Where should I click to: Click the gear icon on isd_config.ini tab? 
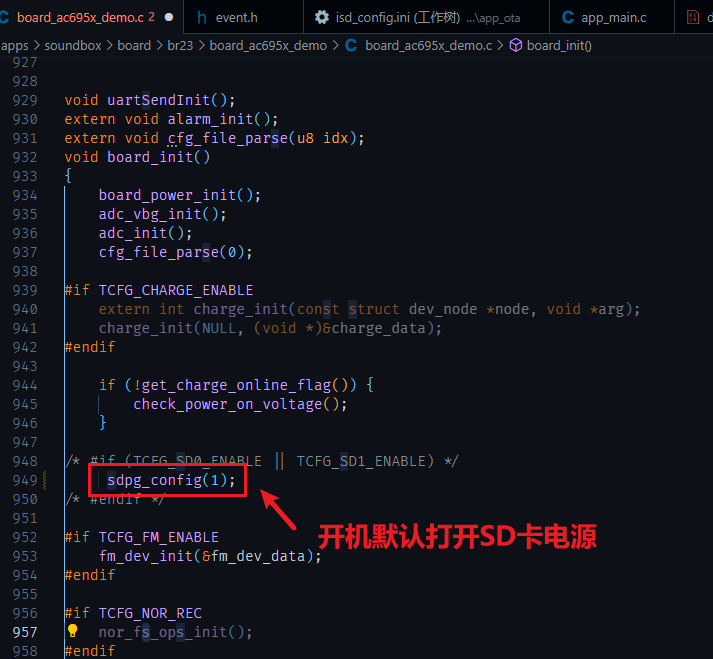(x=321, y=17)
